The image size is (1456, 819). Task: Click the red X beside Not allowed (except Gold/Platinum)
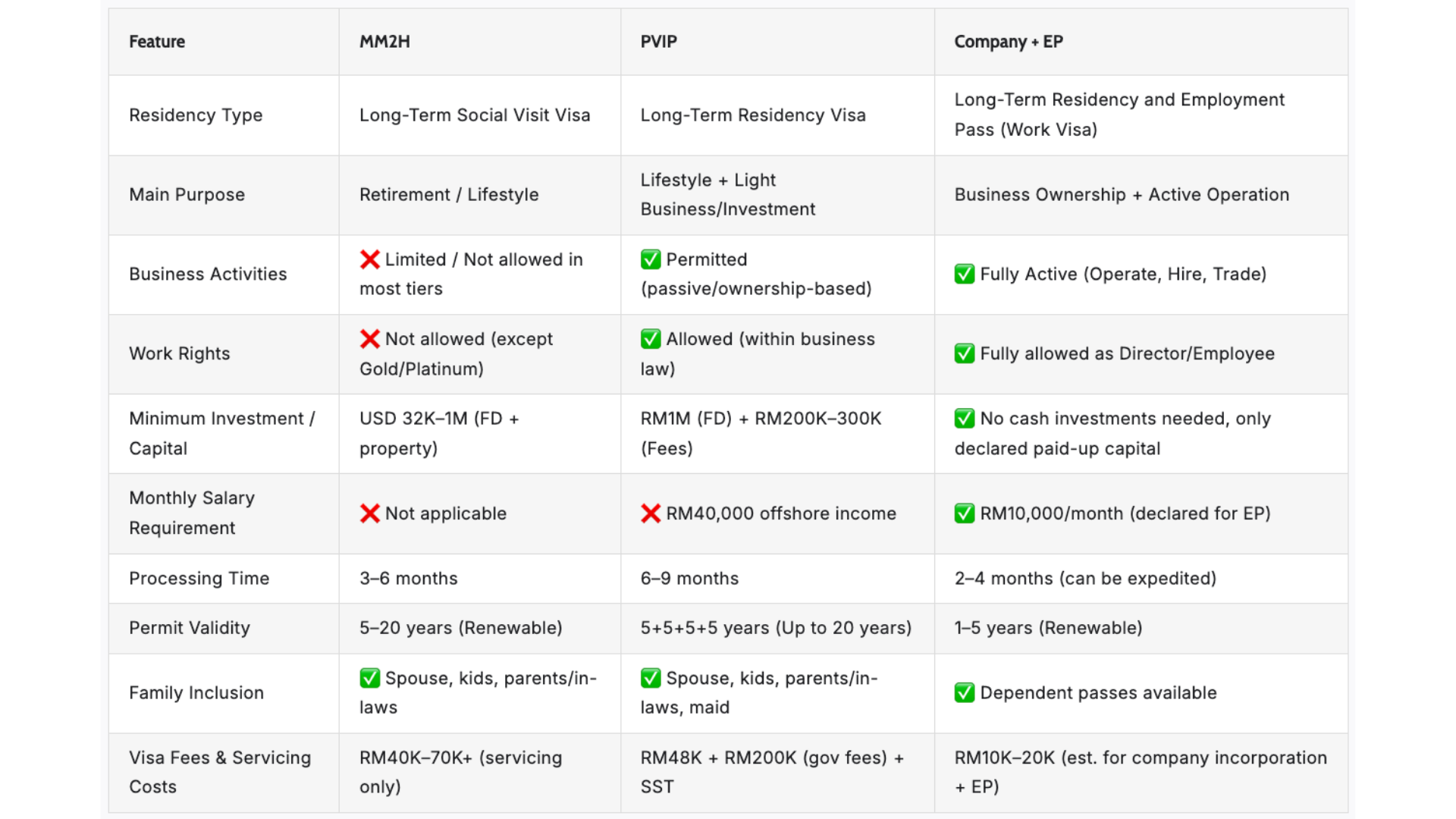coord(369,339)
